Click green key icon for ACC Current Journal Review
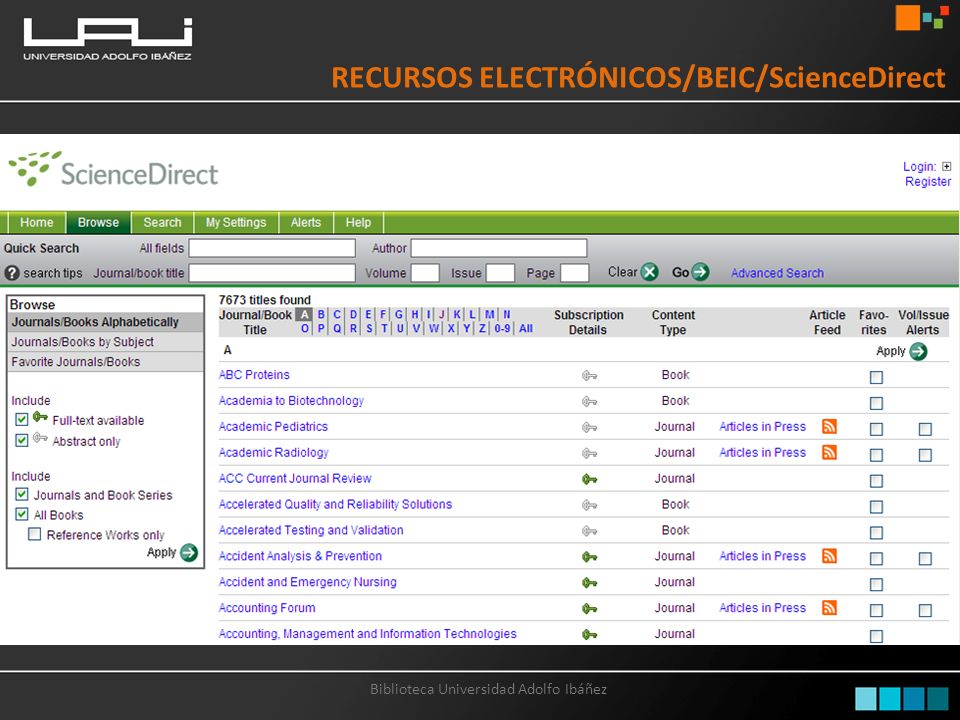This screenshot has width=960, height=720. click(x=590, y=479)
